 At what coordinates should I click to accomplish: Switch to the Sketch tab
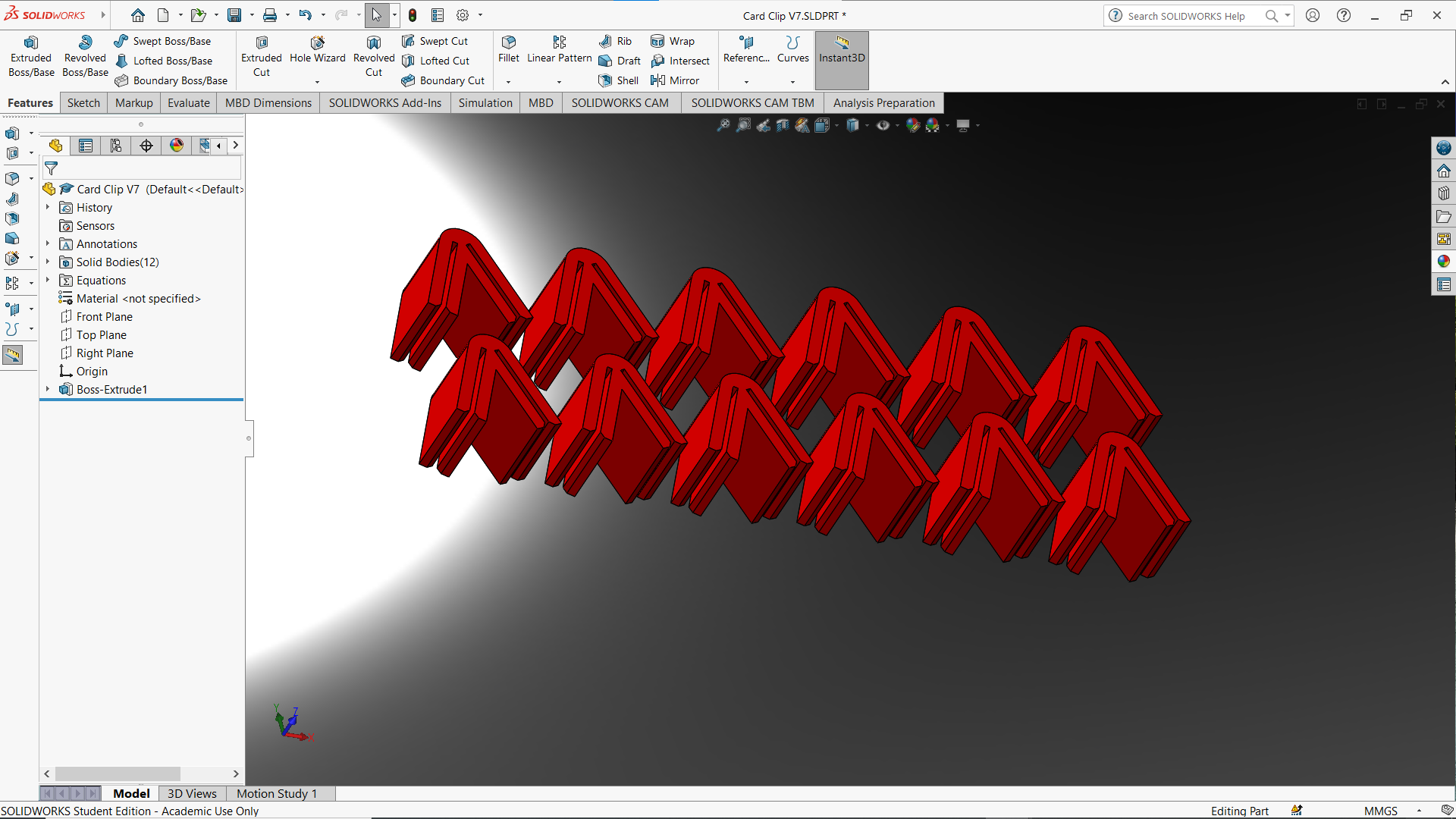[82, 102]
